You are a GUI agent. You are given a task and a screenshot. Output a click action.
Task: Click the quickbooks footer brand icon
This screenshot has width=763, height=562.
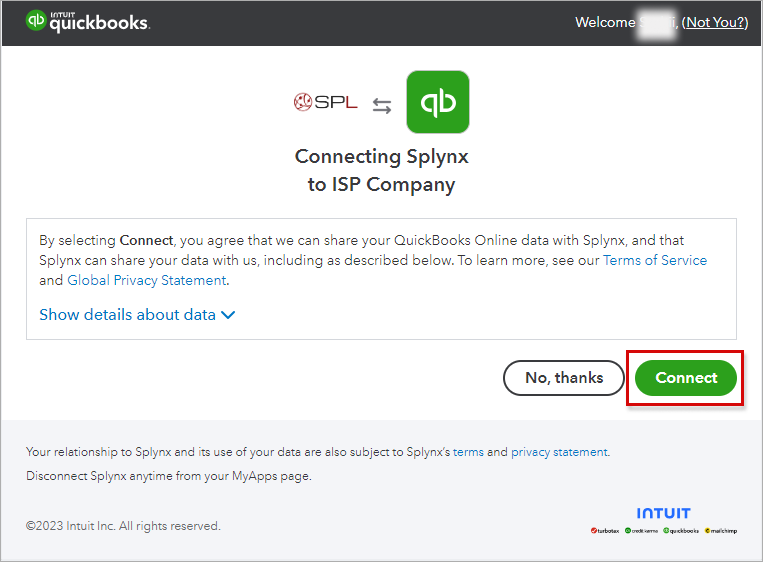click(x=681, y=531)
